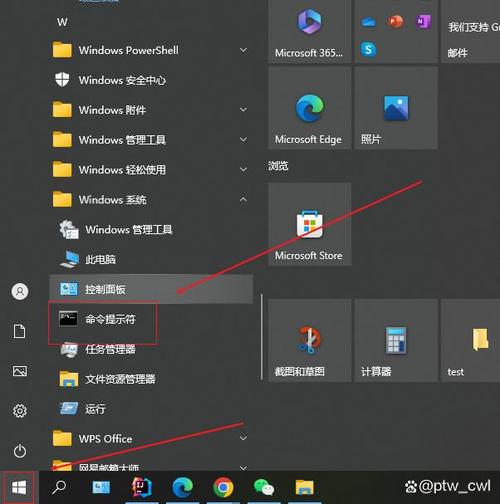
Task: Expand the Windows PowerShell folder chevron
Action: (x=244, y=50)
